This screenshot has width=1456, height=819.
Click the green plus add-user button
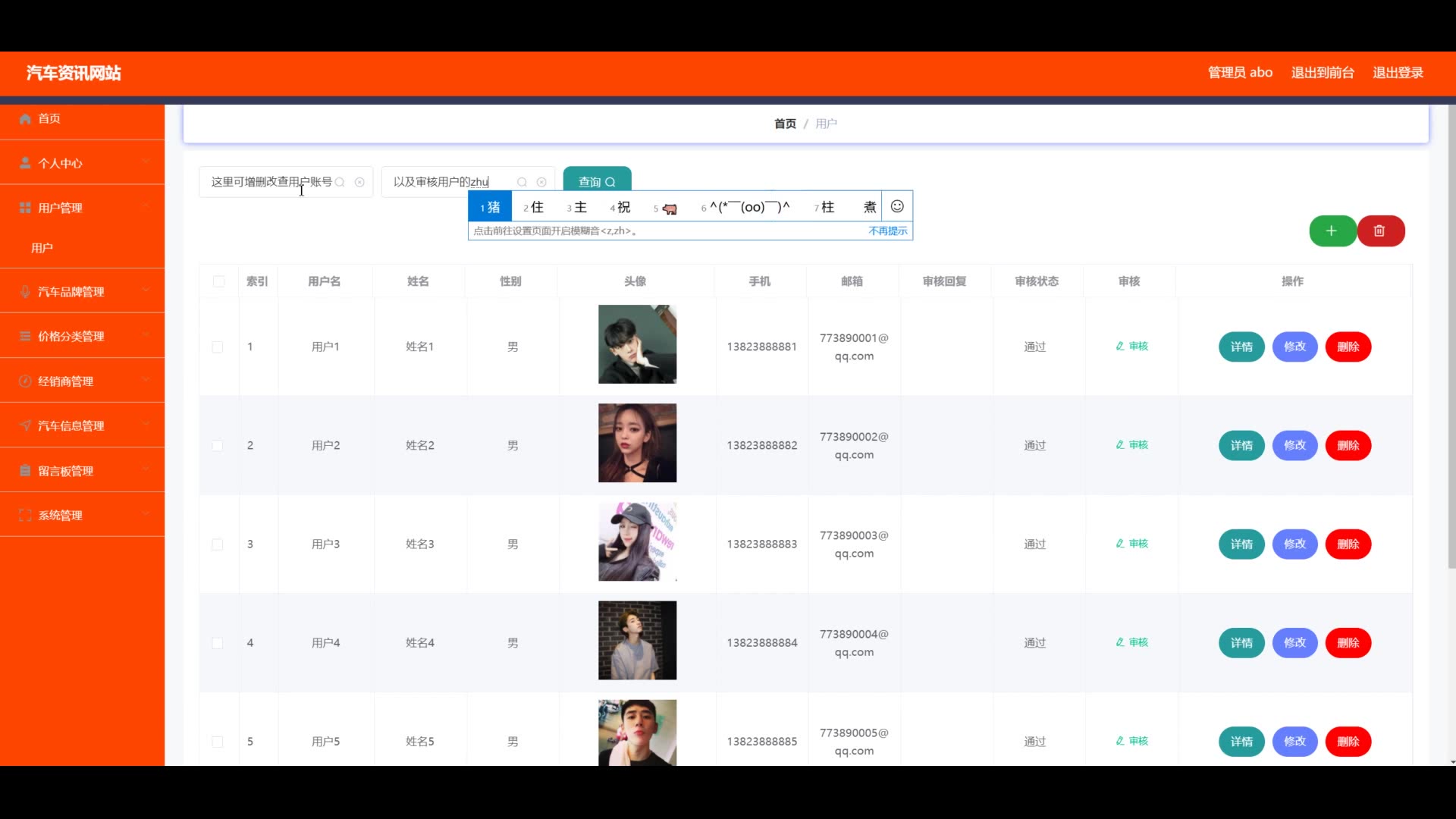click(1332, 231)
